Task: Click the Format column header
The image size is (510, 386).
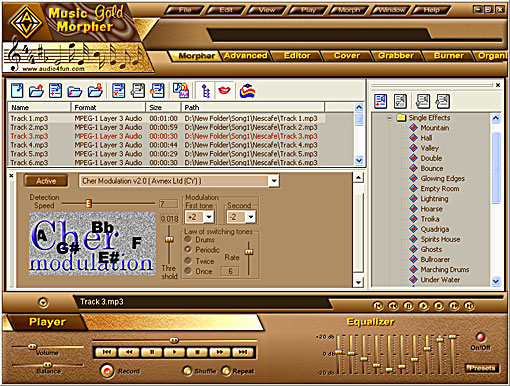Action: [108, 107]
